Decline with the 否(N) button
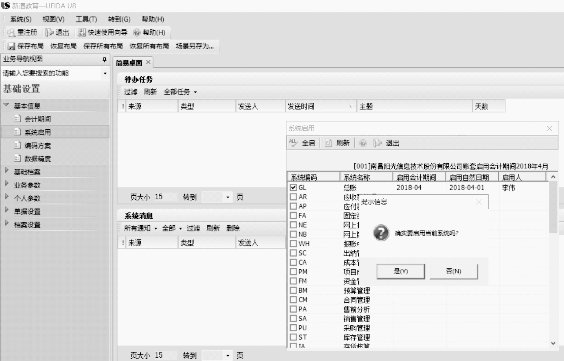The image size is (564, 361). pos(454,271)
